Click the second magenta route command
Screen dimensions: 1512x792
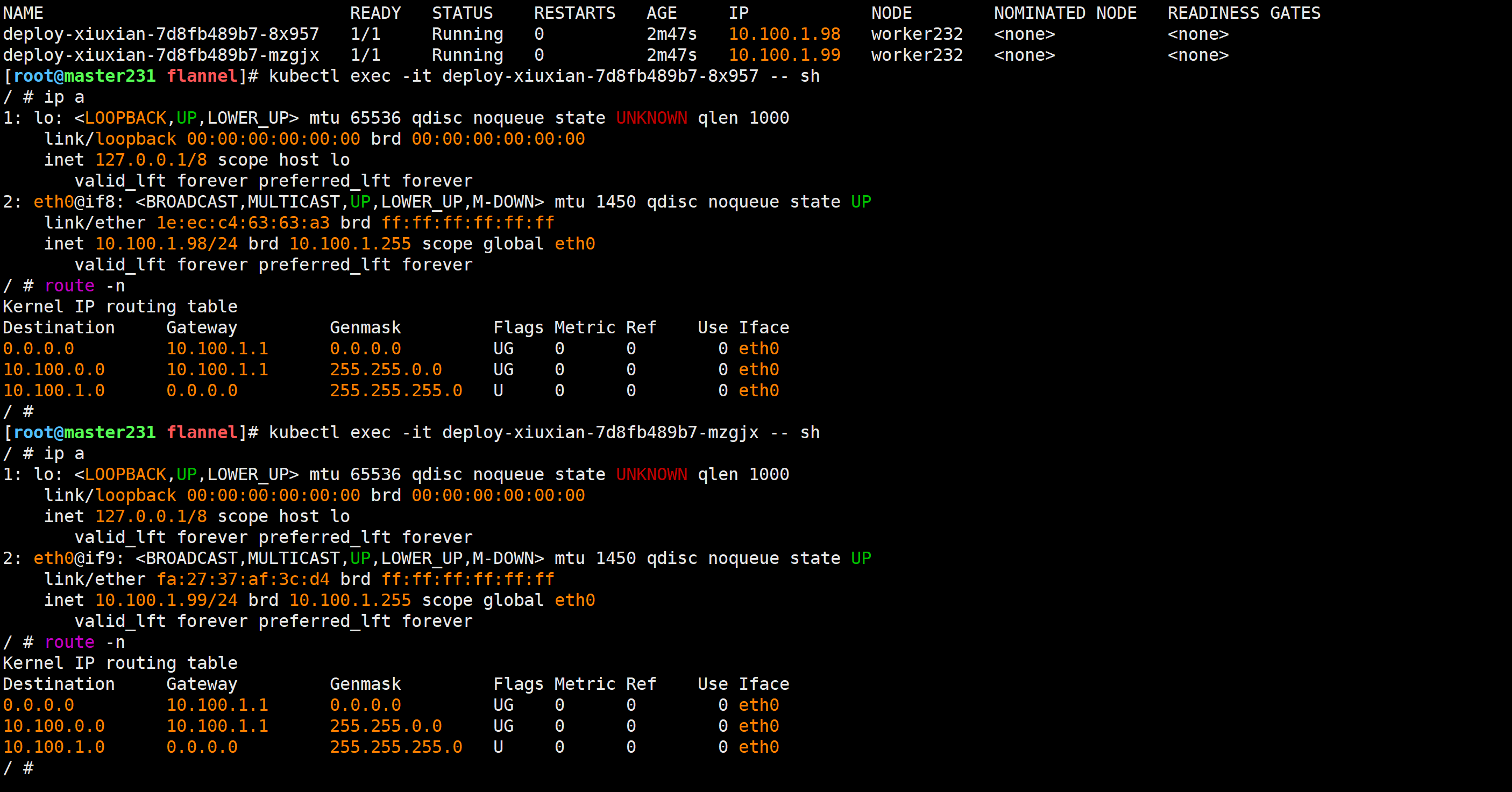pyautogui.click(x=69, y=642)
